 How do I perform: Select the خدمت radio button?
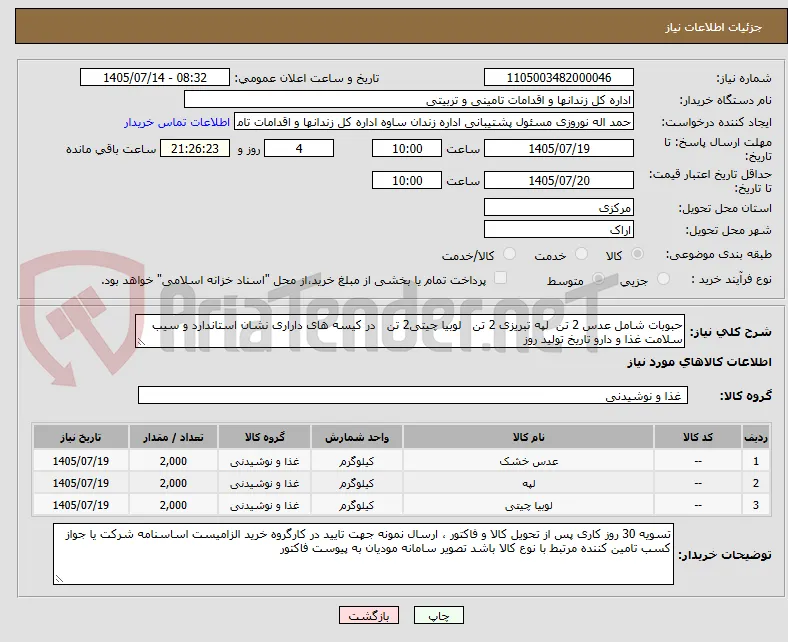(581, 254)
